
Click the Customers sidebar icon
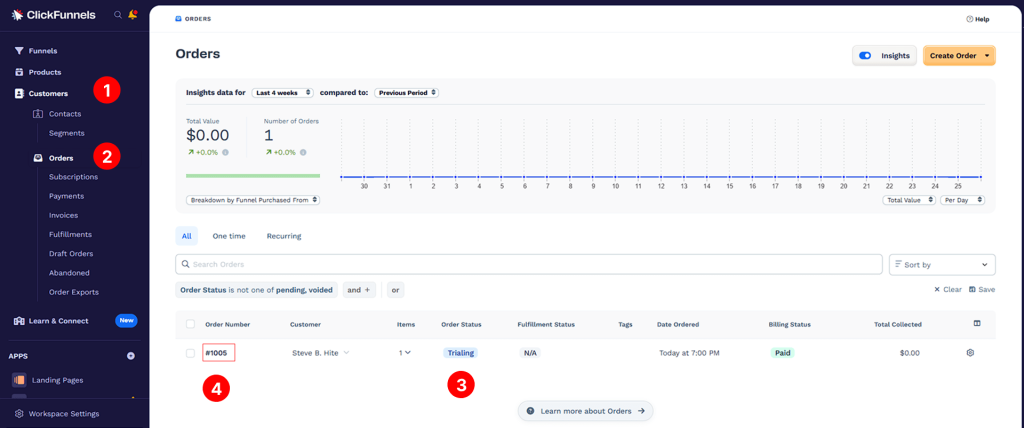click(x=20, y=93)
